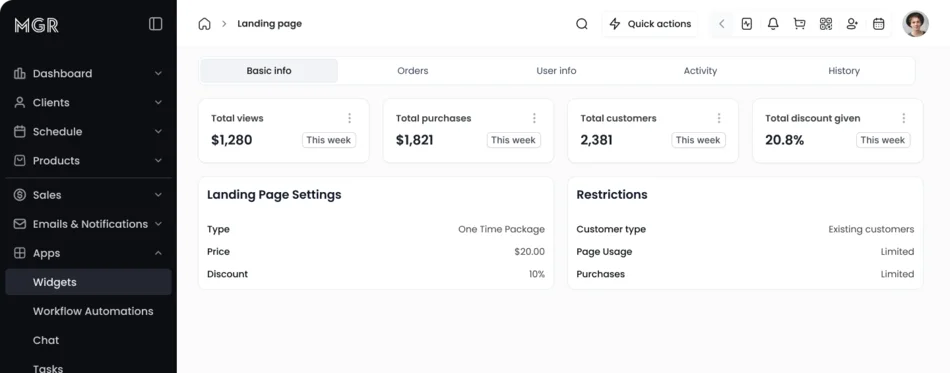Click the lightning bolt Quick actions icon
Image resolution: width=950 pixels, height=373 pixels.
pyautogui.click(x=615, y=24)
